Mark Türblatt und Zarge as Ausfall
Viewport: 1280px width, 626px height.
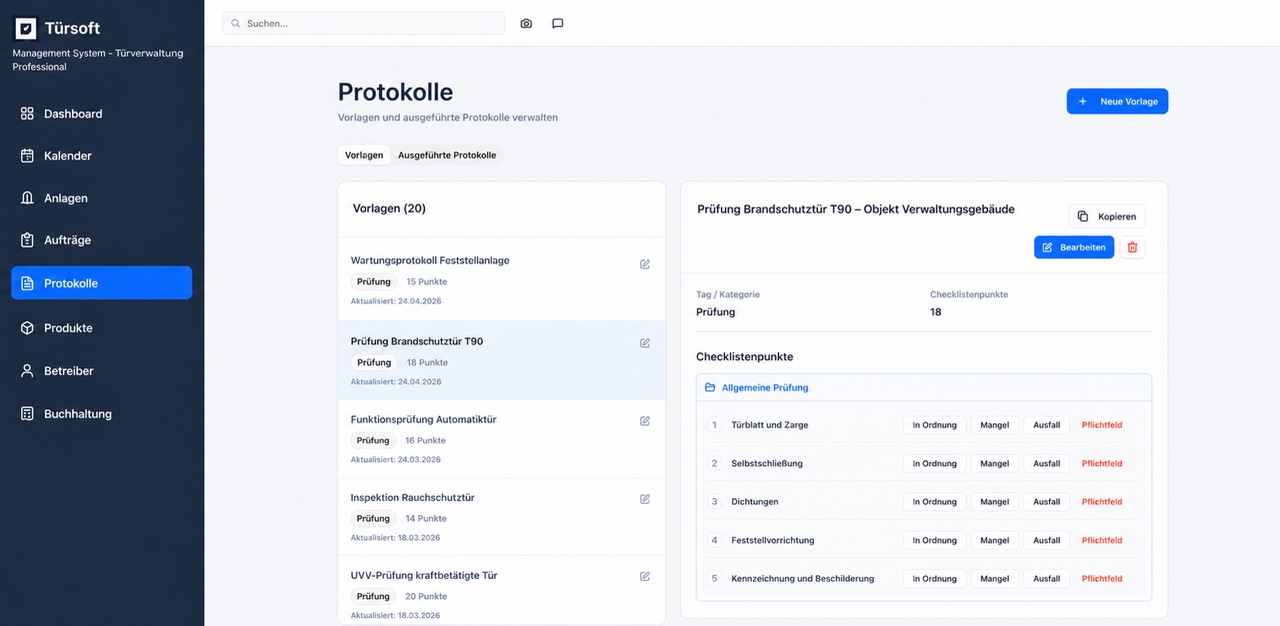pyautogui.click(x=1047, y=425)
